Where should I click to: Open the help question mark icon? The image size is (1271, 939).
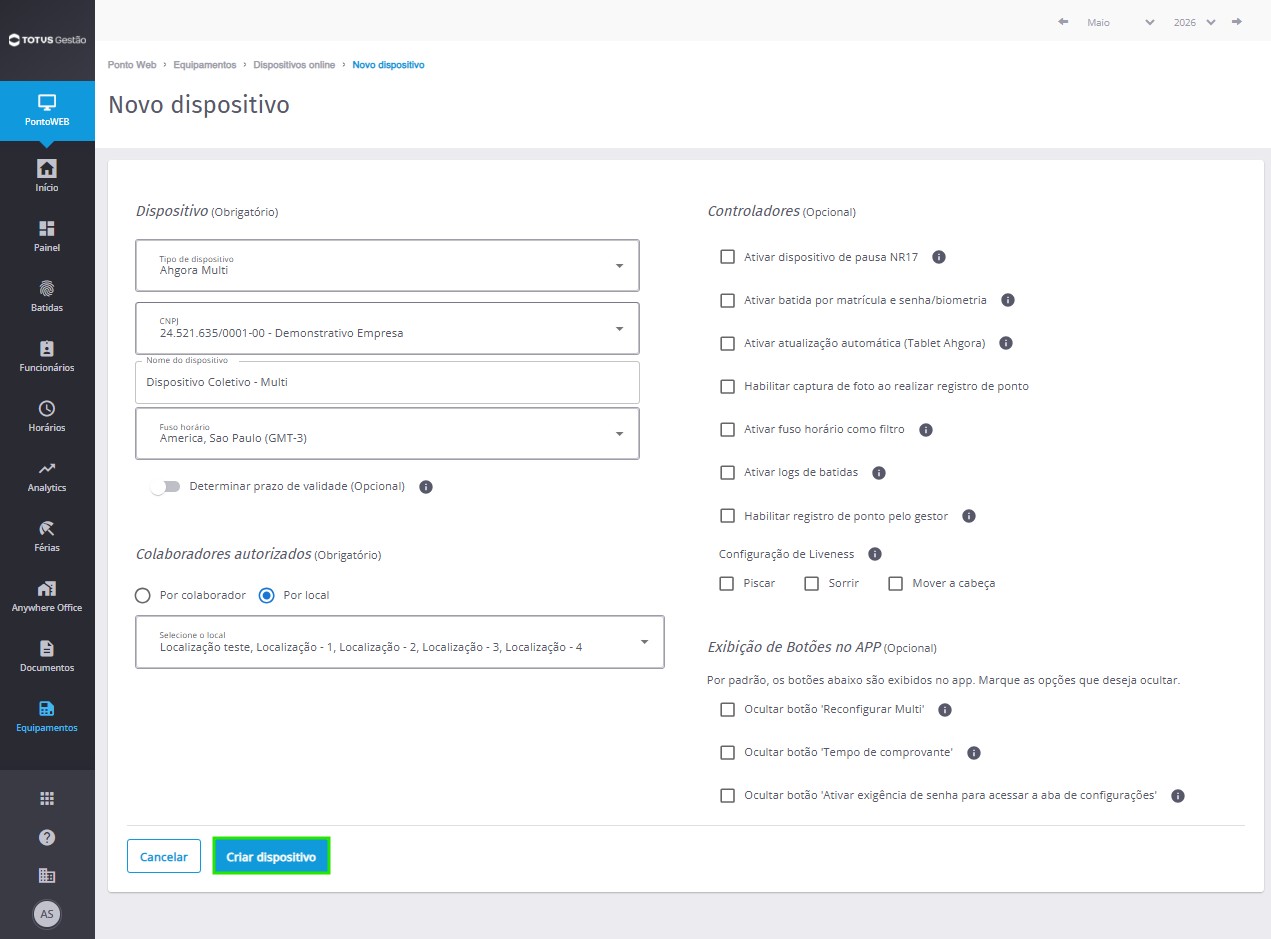(x=47, y=837)
